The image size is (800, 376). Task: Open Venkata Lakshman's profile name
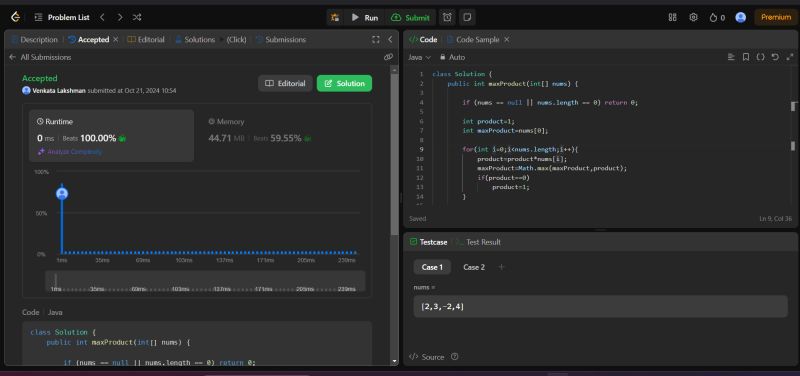click(x=59, y=91)
